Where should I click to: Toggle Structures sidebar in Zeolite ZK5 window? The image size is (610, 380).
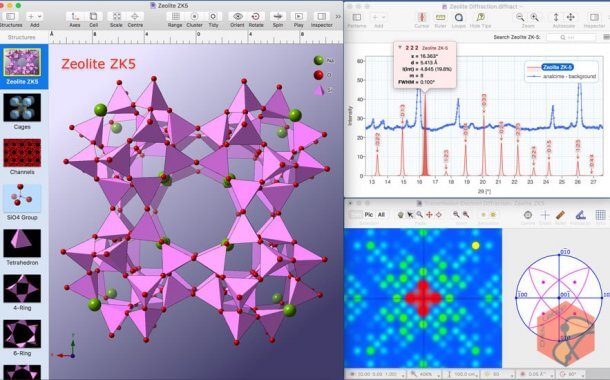[11, 16]
